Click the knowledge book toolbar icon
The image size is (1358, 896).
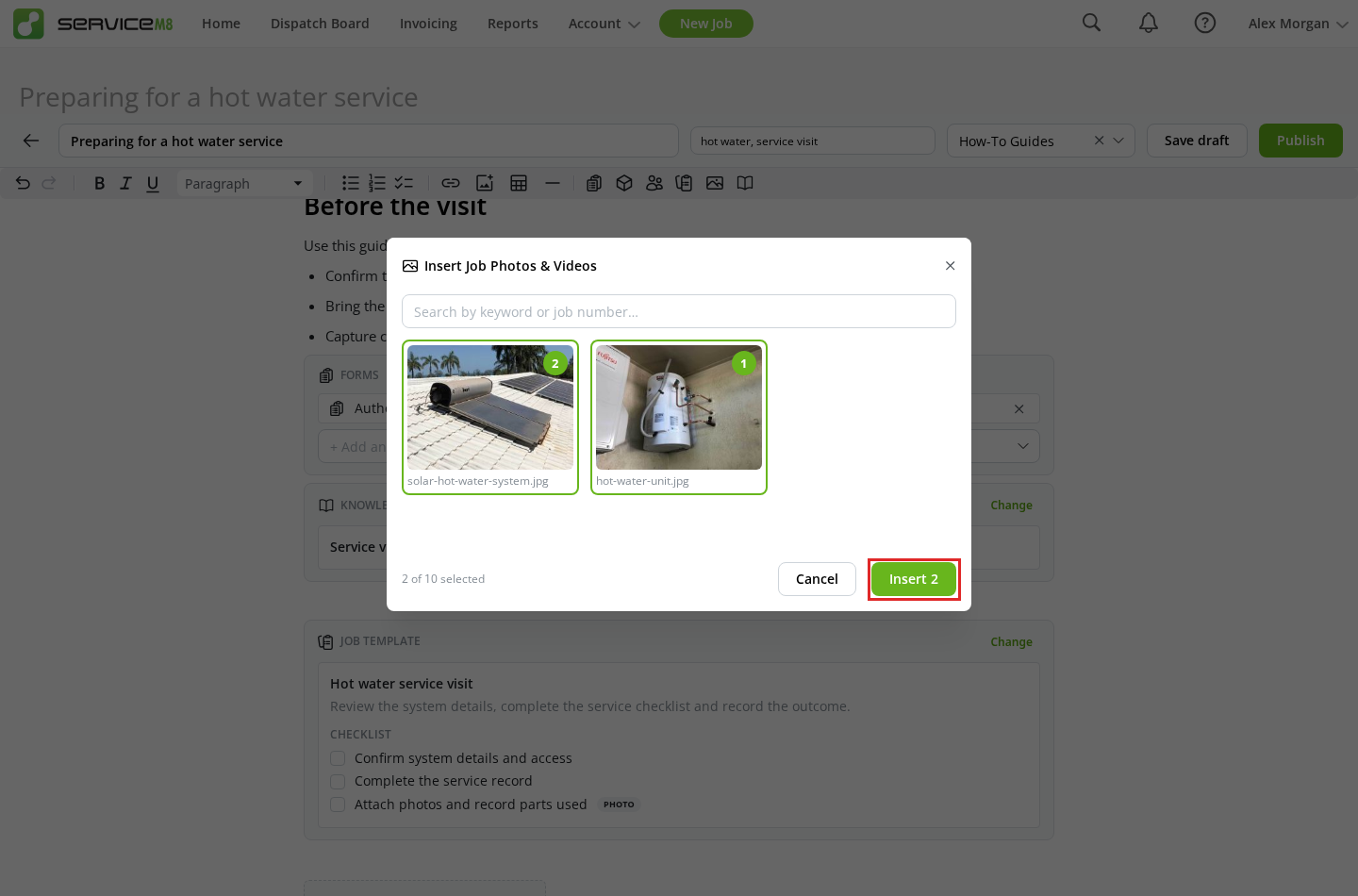tap(745, 183)
